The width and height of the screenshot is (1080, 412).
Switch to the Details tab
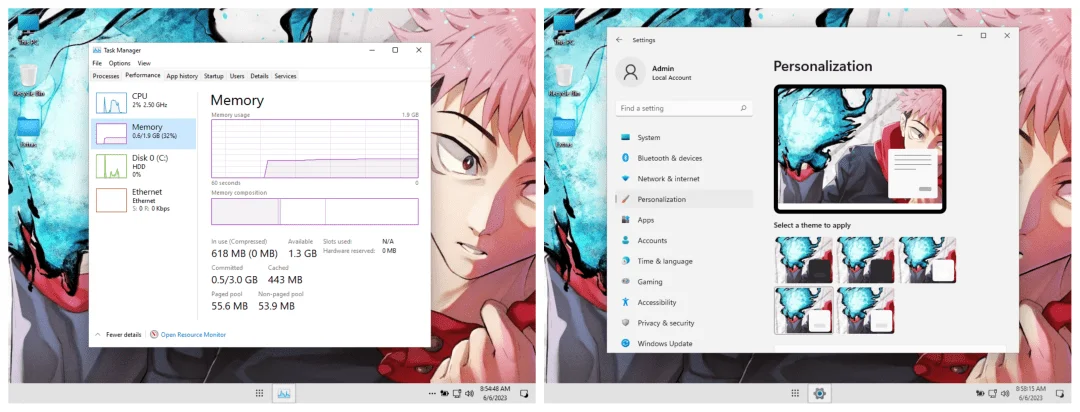[x=260, y=76]
